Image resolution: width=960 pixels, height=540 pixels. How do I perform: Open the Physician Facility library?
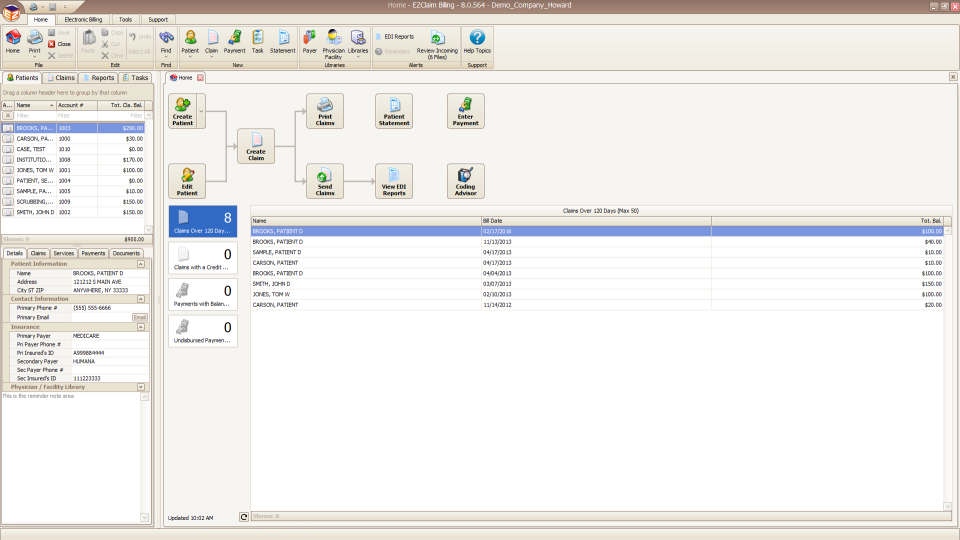(x=333, y=40)
